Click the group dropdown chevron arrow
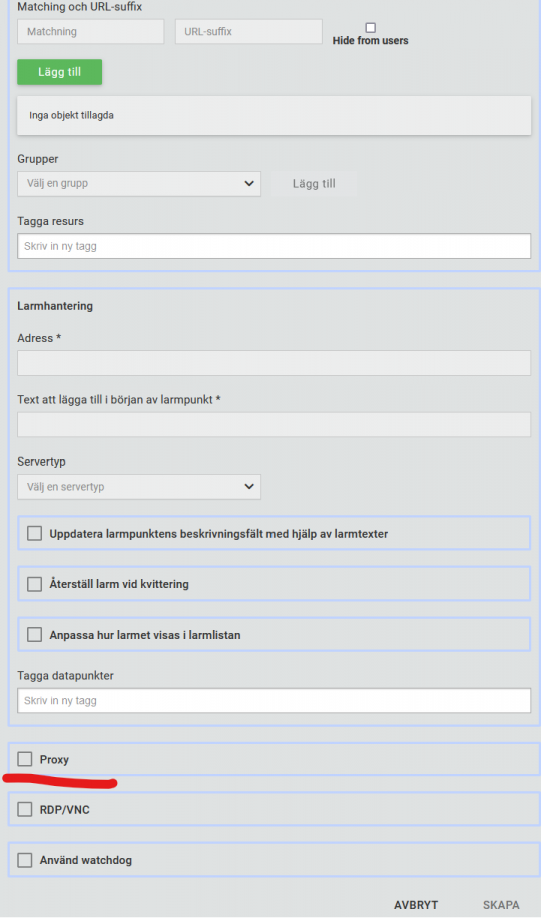This screenshot has height=918, width=541. [x=249, y=184]
